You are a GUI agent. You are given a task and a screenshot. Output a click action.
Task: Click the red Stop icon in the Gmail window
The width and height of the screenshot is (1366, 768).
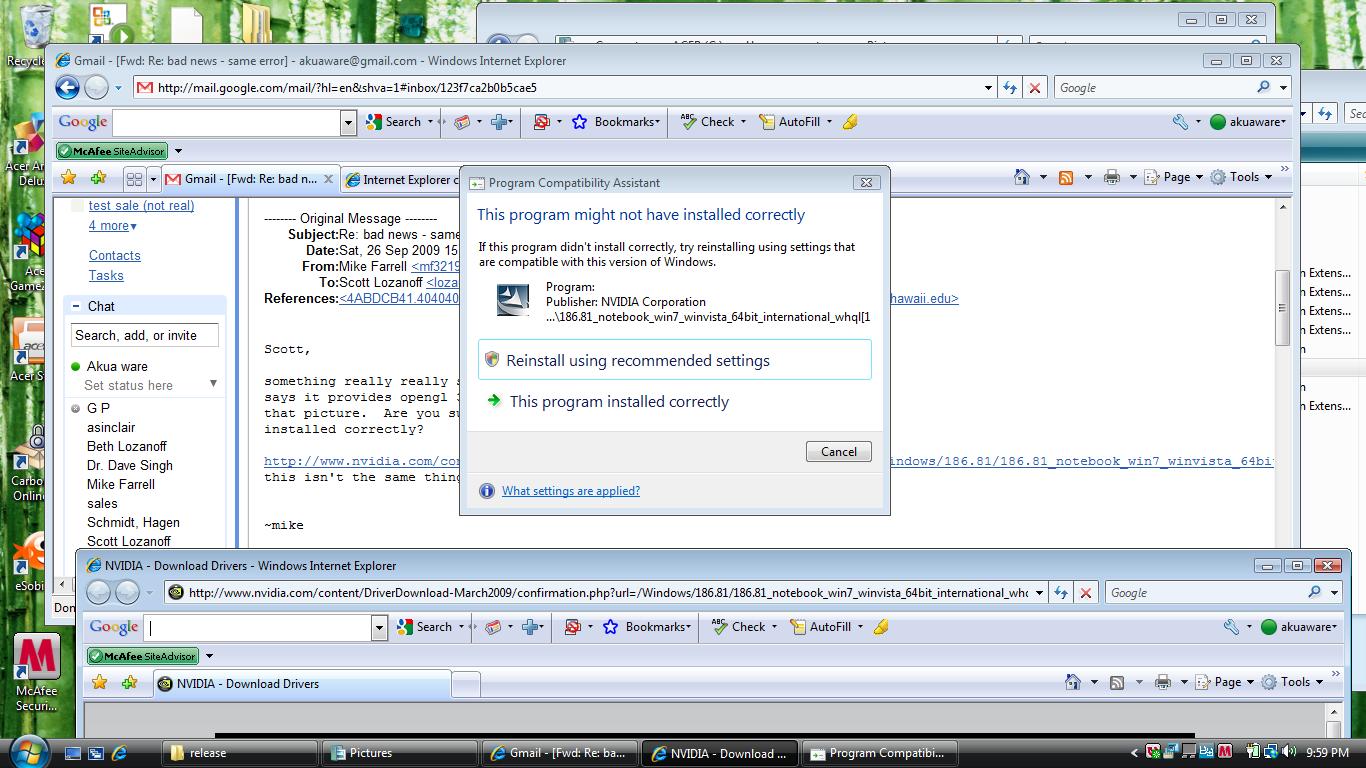[1035, 88]
